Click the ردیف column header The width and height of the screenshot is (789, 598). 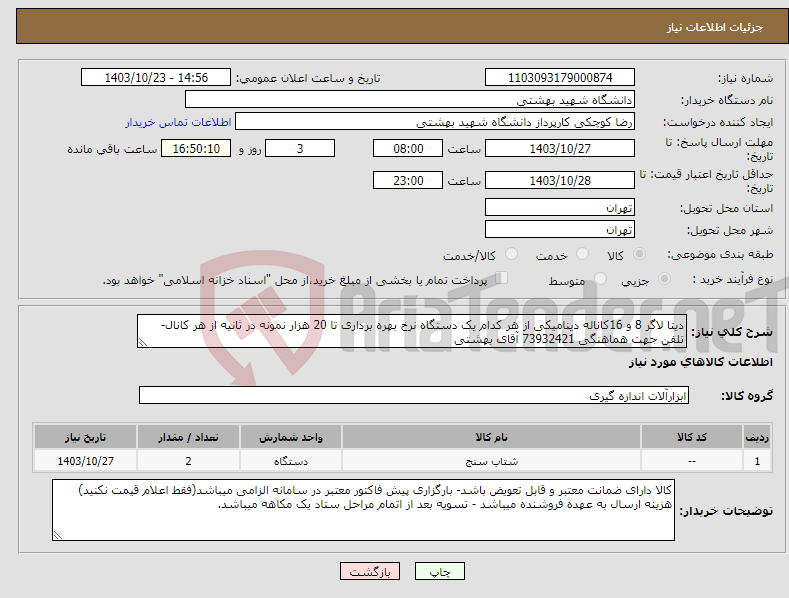757,437
